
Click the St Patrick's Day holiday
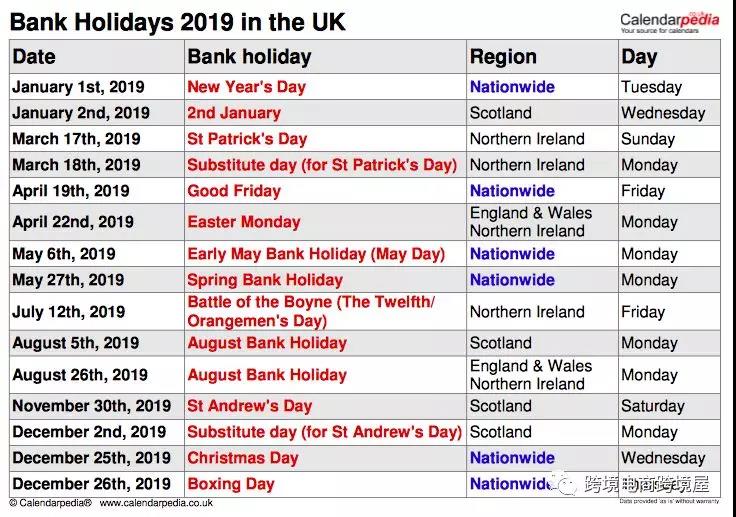coord(247,139)
